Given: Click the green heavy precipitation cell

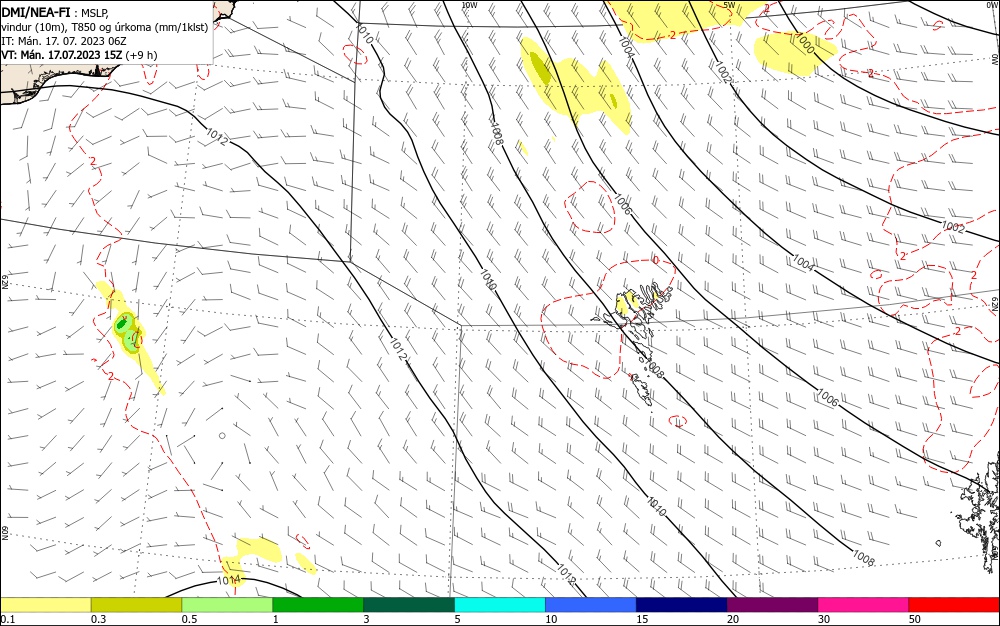Looking at the screenshot, I should point(121,323).
